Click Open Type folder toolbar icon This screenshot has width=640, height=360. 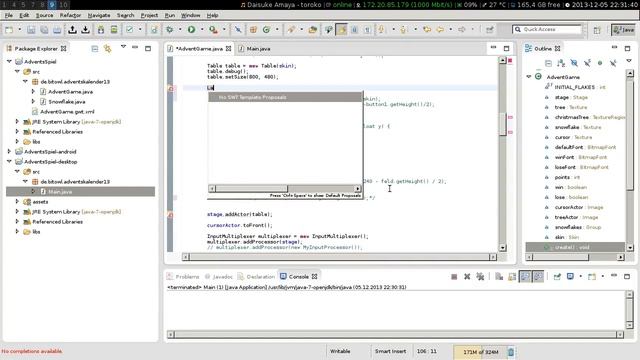(x=313, y=29)
